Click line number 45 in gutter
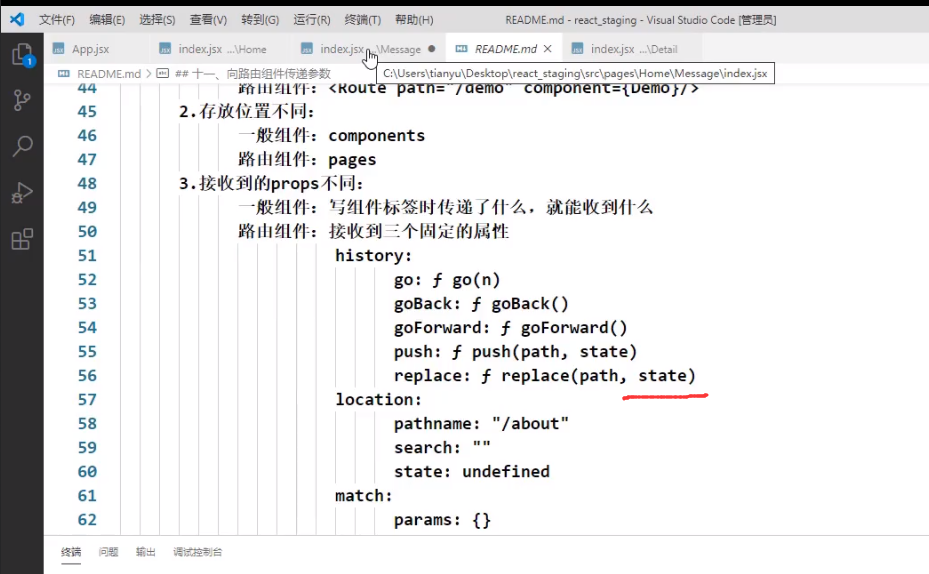The width and height of the screenshot is (929, 574). point(87,111)
